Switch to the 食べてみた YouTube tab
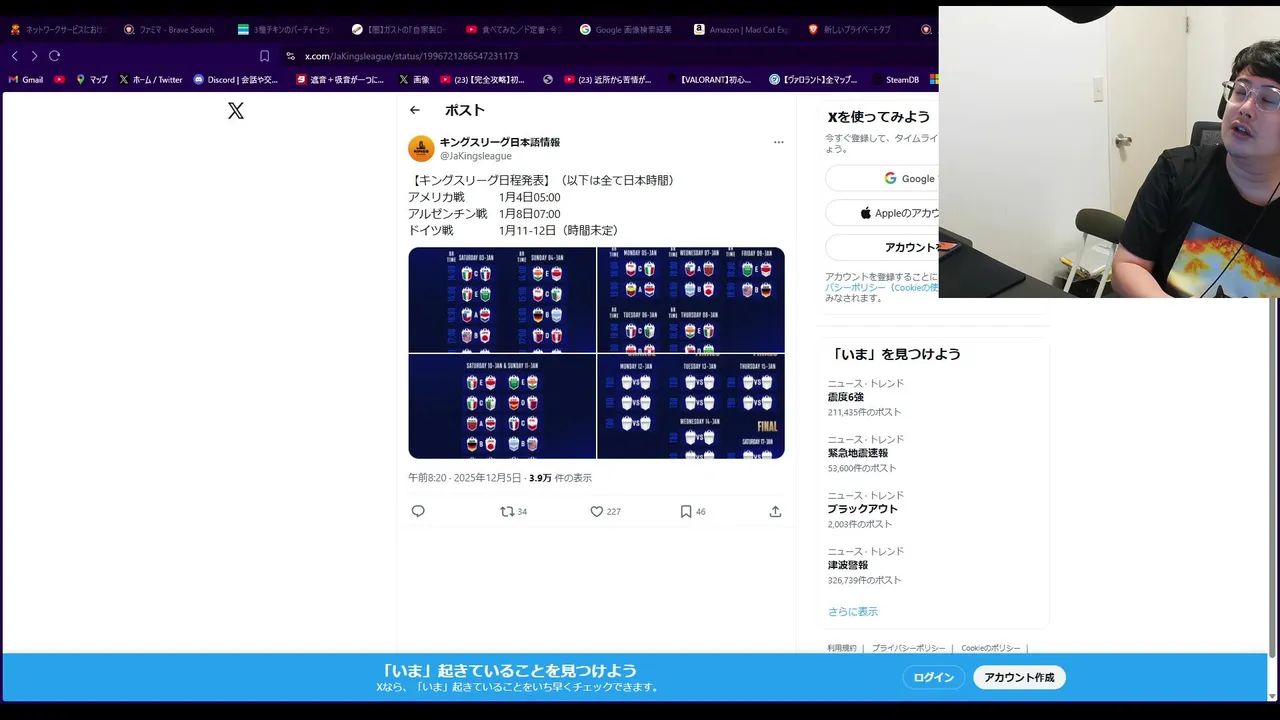Viewport: 1280px width, 720px height. tap(512, 30)
